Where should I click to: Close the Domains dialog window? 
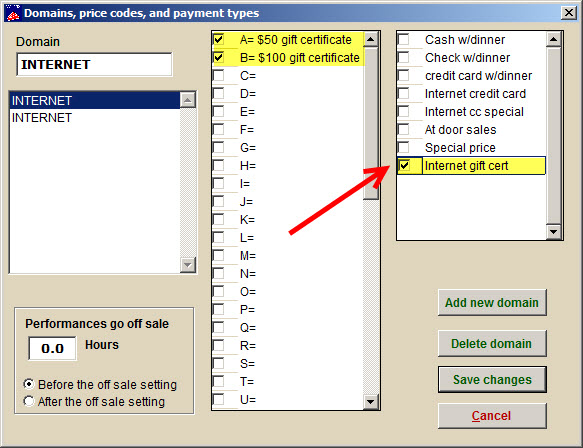click(x=569, y=13)
